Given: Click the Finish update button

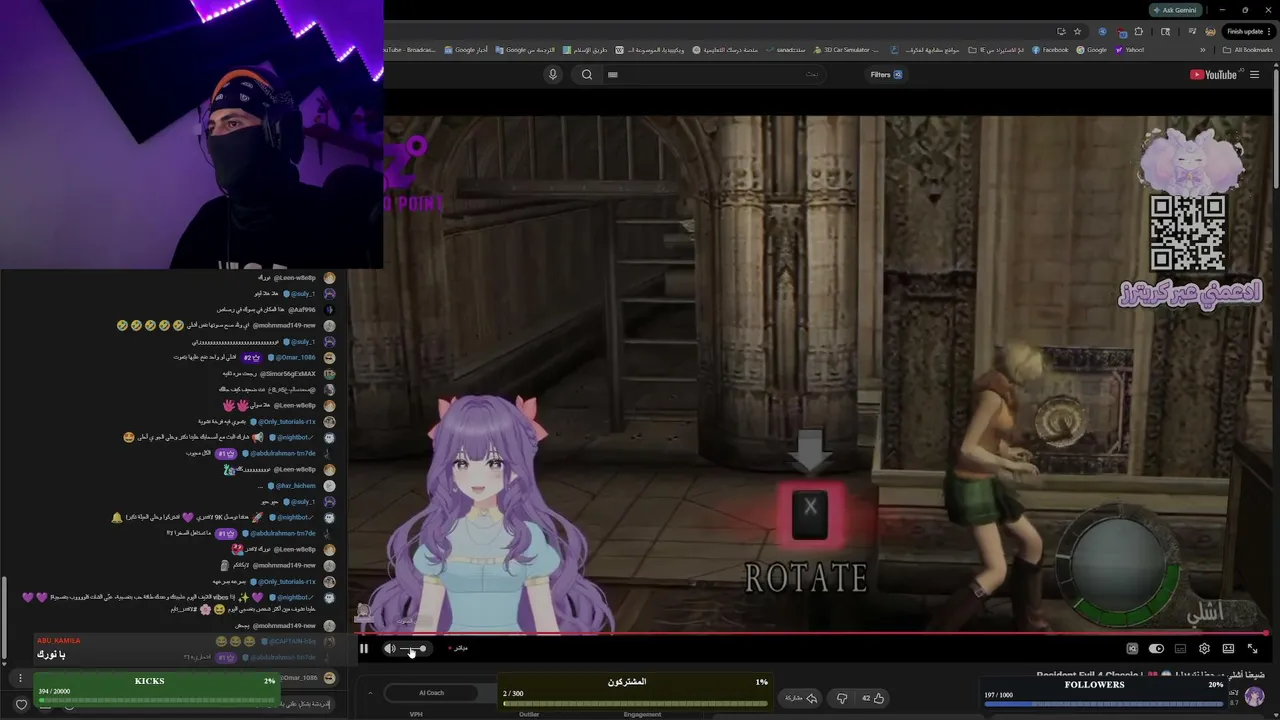Looking at the screenshot, I should point(1248,31).
